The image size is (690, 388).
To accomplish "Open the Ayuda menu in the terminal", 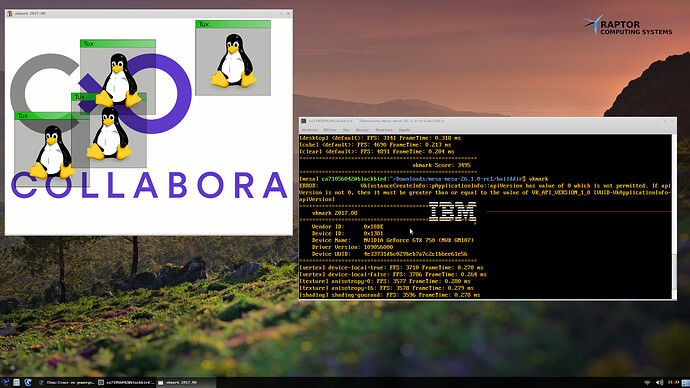I will [404, 130].
